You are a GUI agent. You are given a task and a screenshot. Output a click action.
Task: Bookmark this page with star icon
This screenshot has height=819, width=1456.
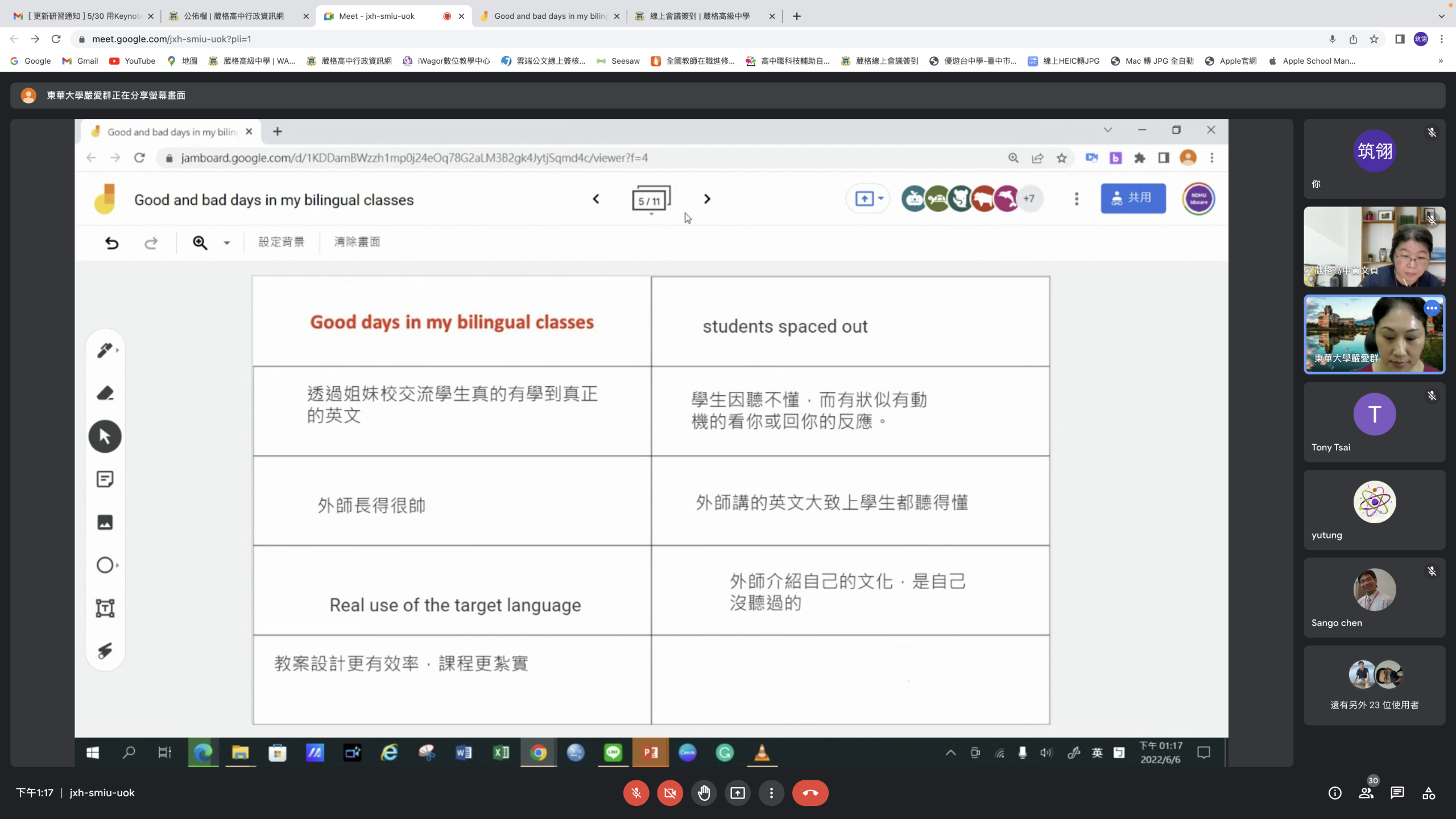(1374, 39)
